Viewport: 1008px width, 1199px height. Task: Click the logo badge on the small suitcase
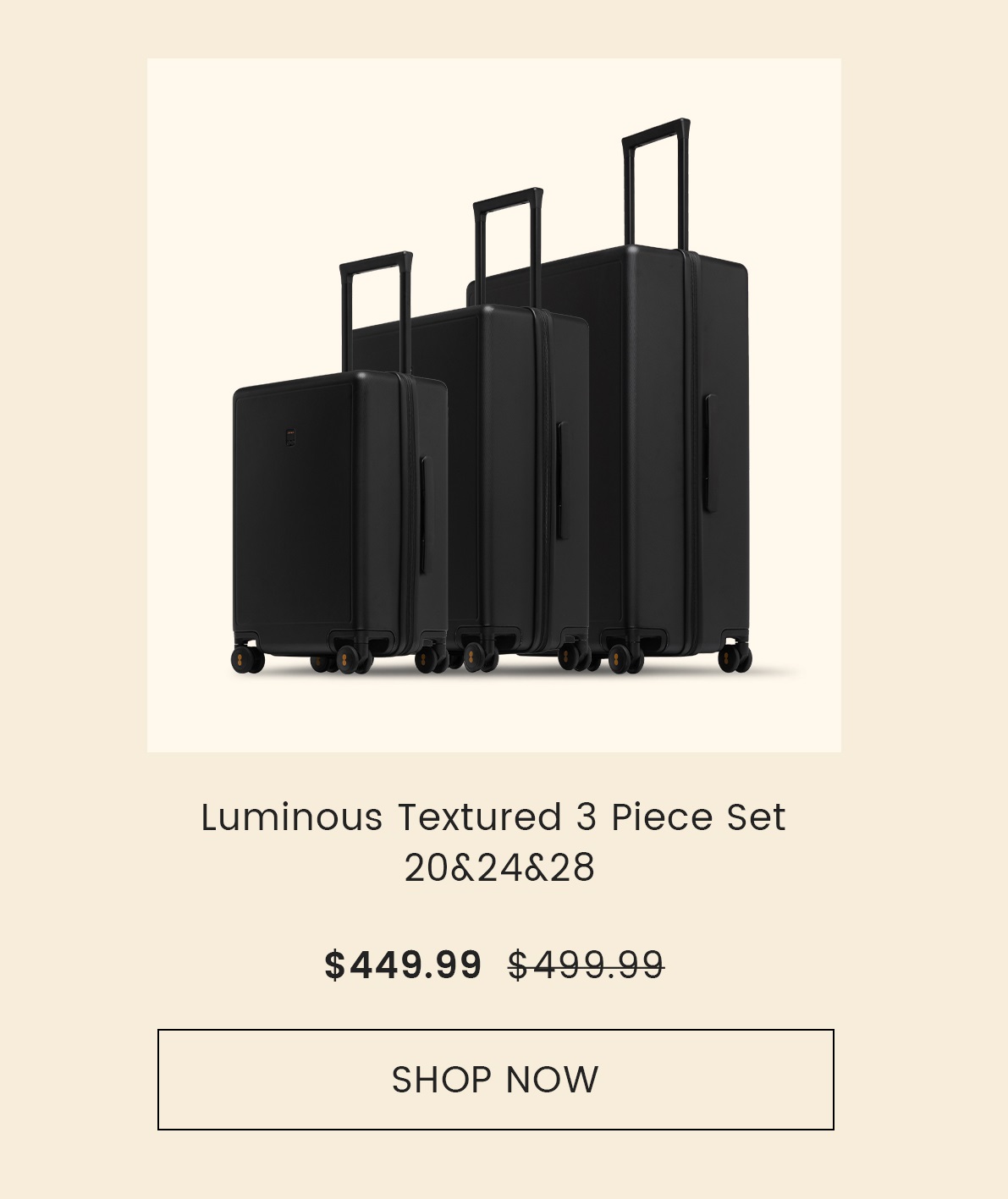(x=290, y=437)
